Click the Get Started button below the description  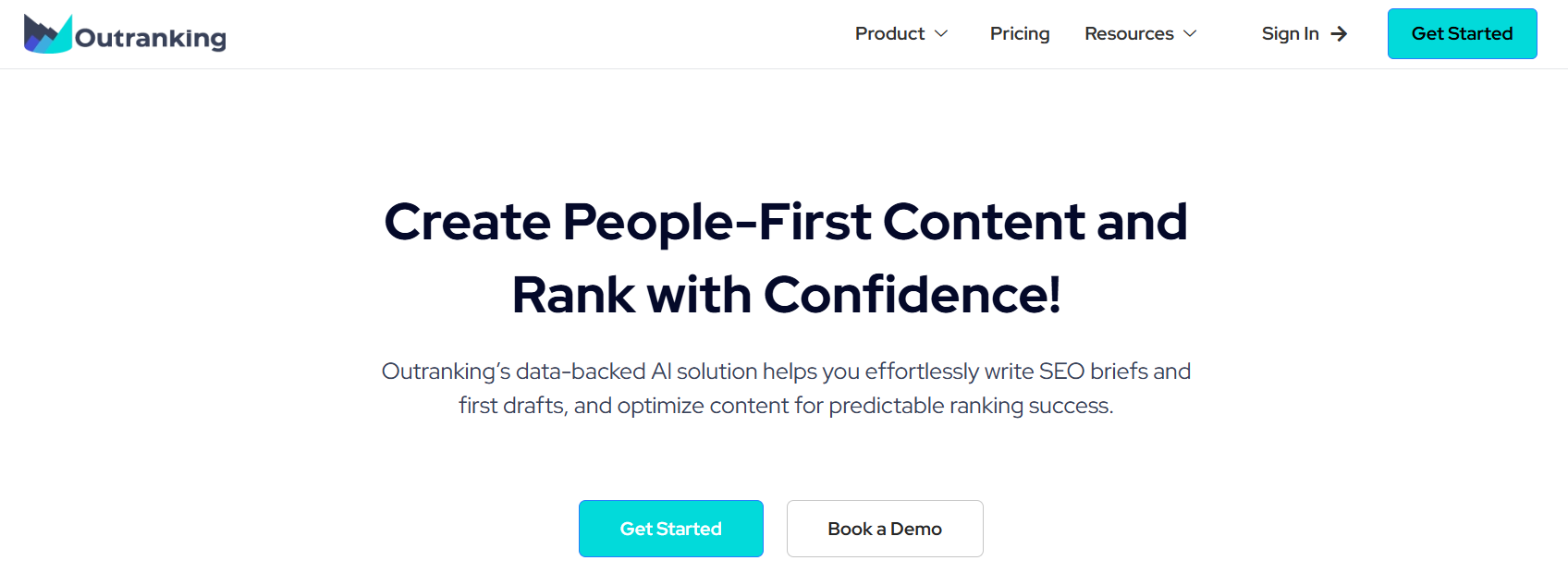(x=671, y=529)
